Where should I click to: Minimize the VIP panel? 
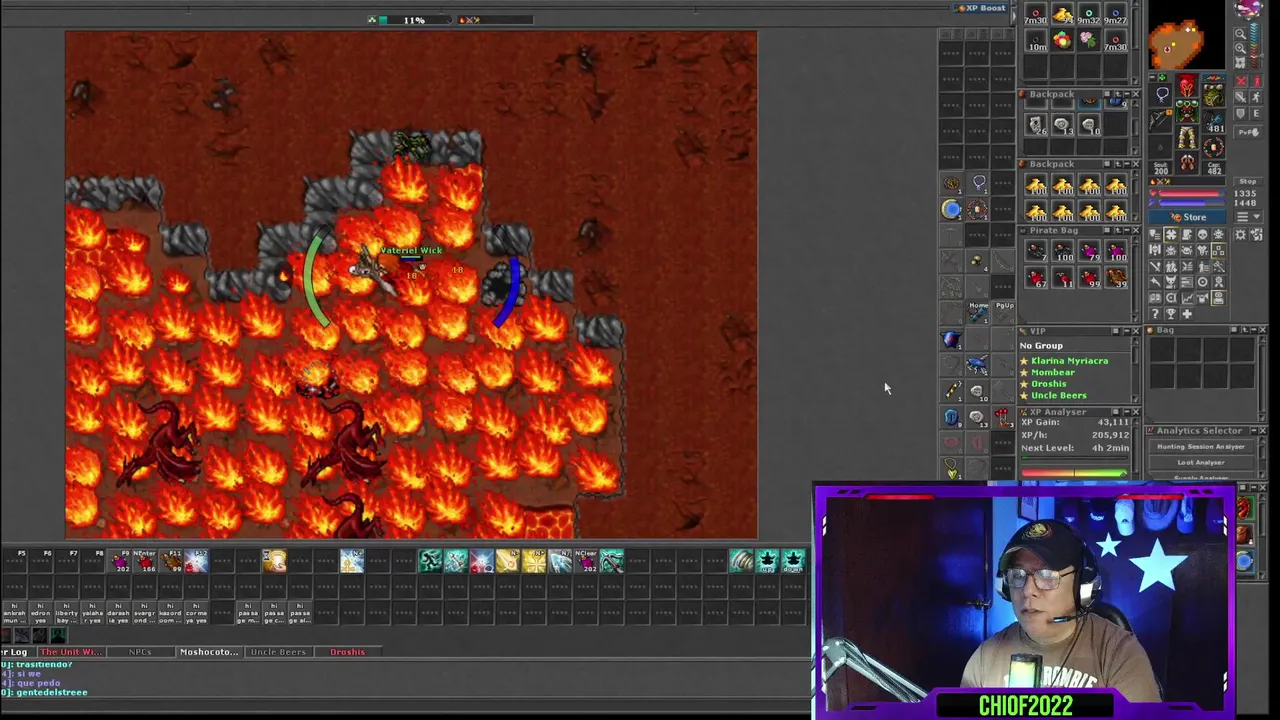[1125, 331]
